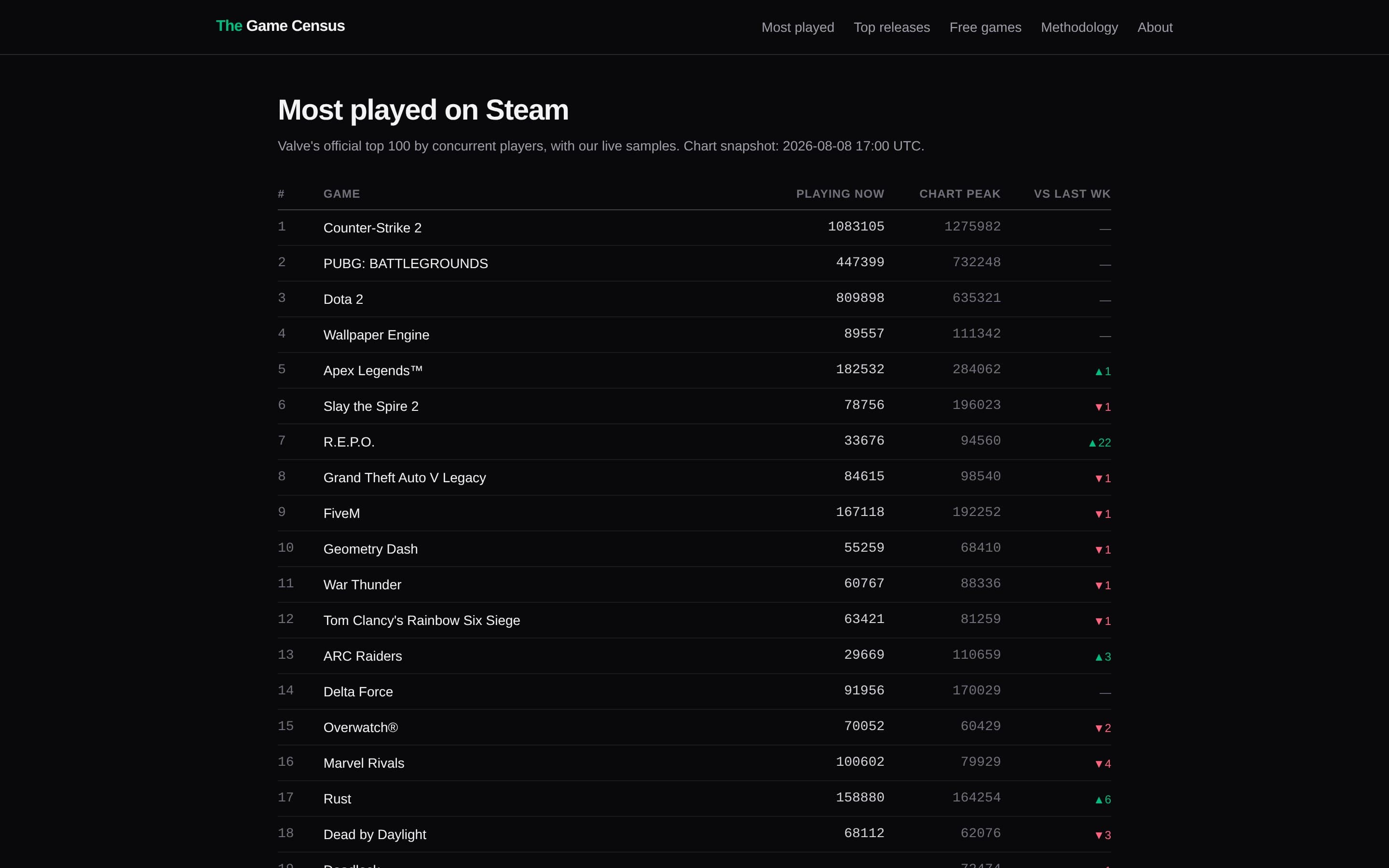Click playing now value 1083105
The width and height of the screenshot is (1389, 868).
[x=856, y=226]
